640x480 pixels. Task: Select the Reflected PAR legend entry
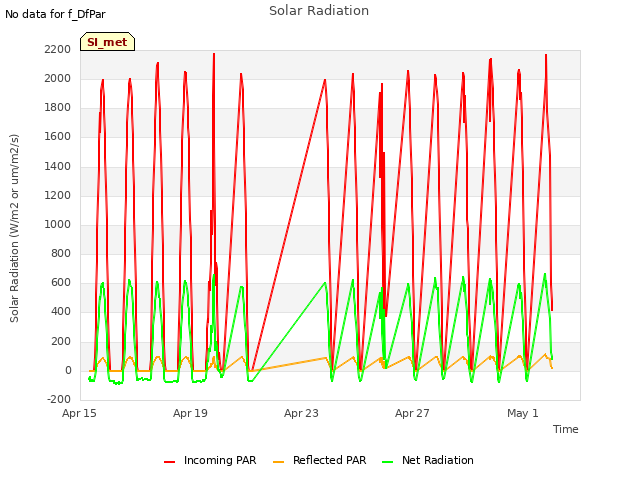tap(320, 460)
